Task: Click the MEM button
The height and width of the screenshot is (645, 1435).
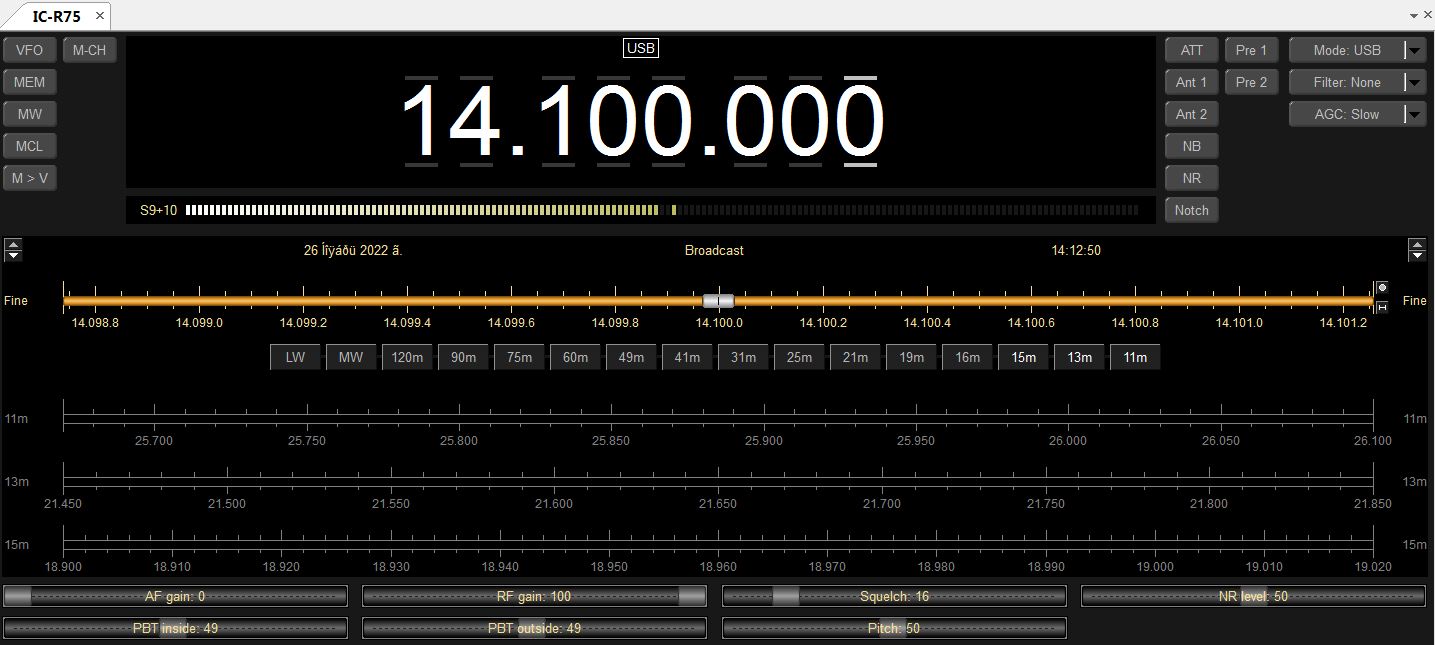Action: (x=30, y=82)
